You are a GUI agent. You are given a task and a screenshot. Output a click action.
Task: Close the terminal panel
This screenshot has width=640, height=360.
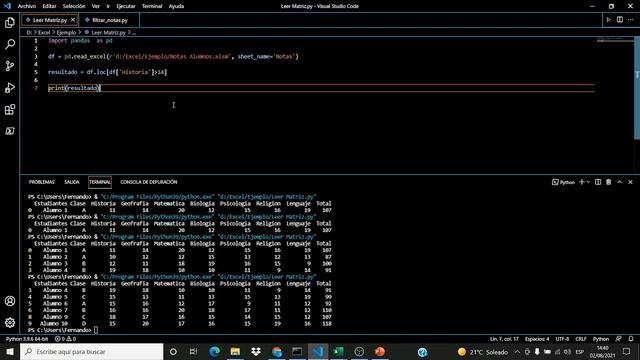click(x=630, y=182)
